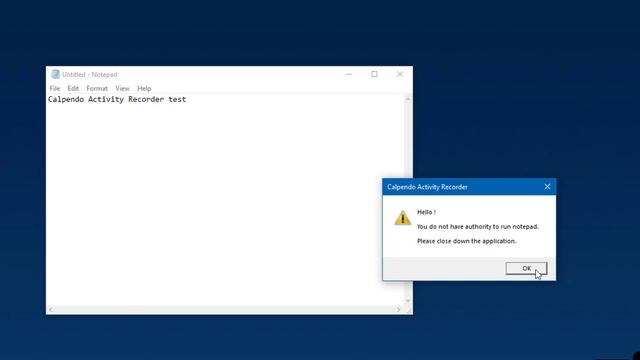Click the "Hello !" text in the dialog
Viewport: 640px width, 360px height.
[x=426, y=212]
